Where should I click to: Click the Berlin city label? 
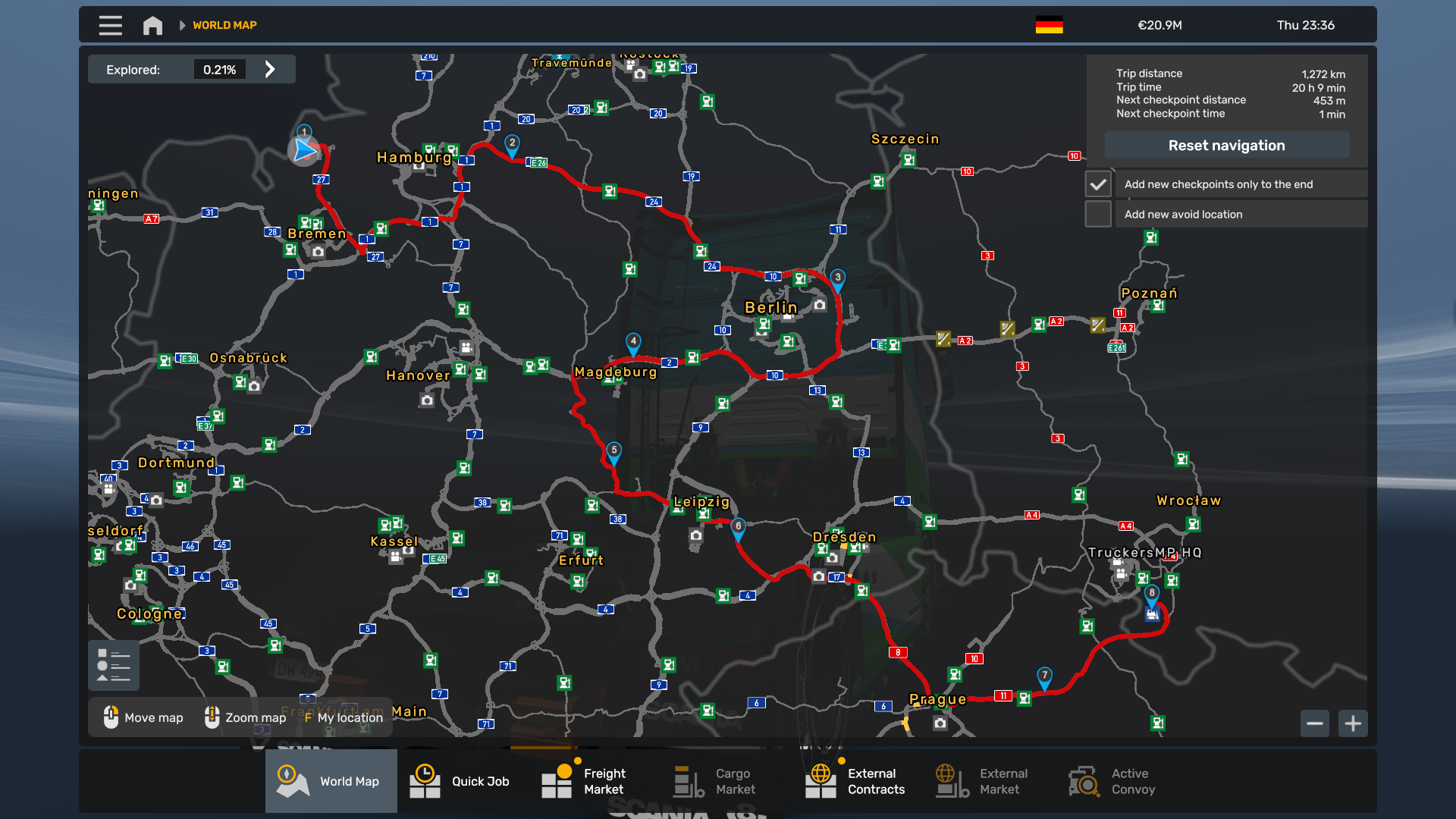tap(770, 307)
